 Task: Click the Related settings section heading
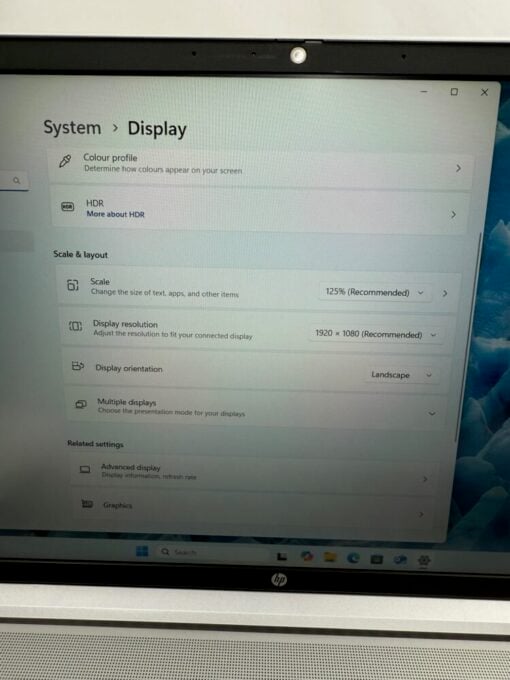pos(95,444)
